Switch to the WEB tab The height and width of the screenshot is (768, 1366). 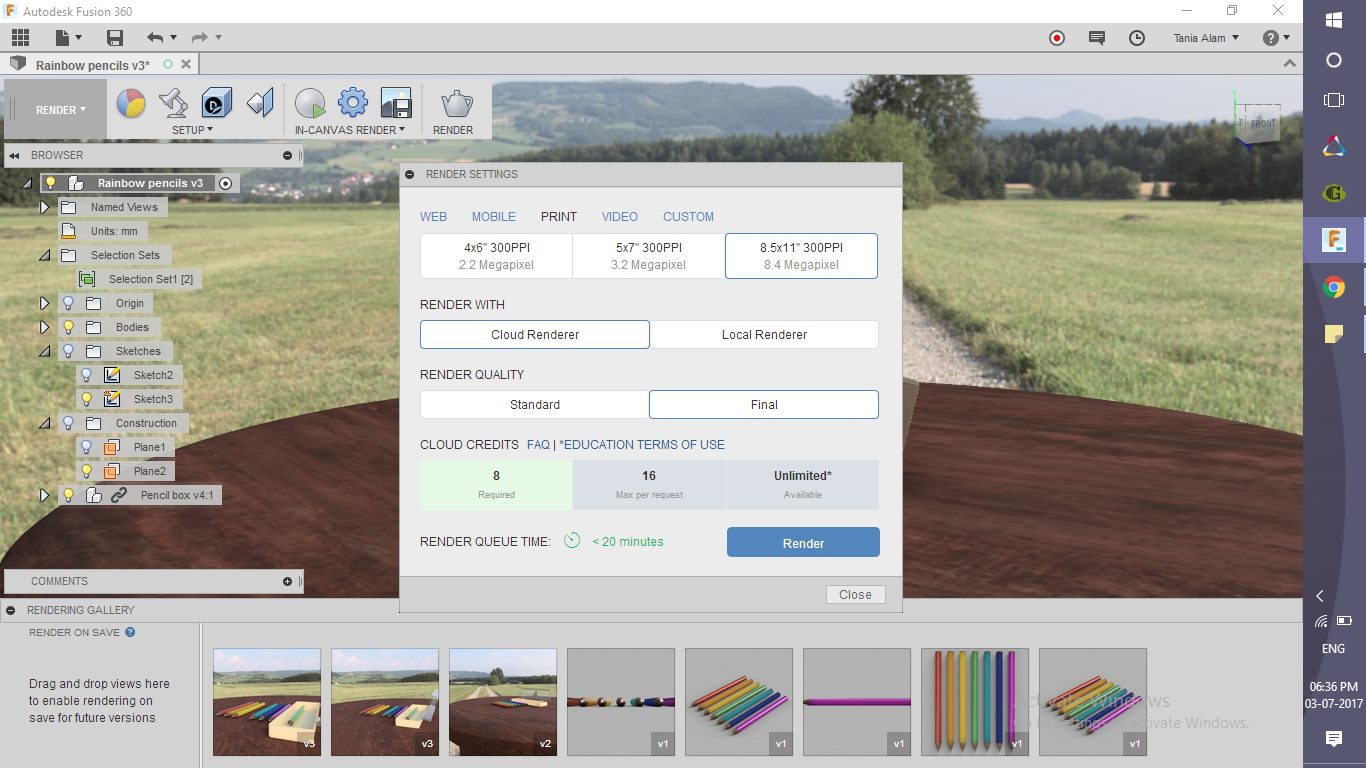click(x=433, y=217)
